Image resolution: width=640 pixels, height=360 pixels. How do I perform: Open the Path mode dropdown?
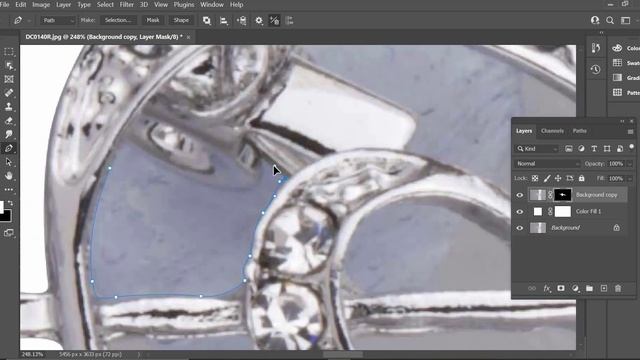click(58, 20)
